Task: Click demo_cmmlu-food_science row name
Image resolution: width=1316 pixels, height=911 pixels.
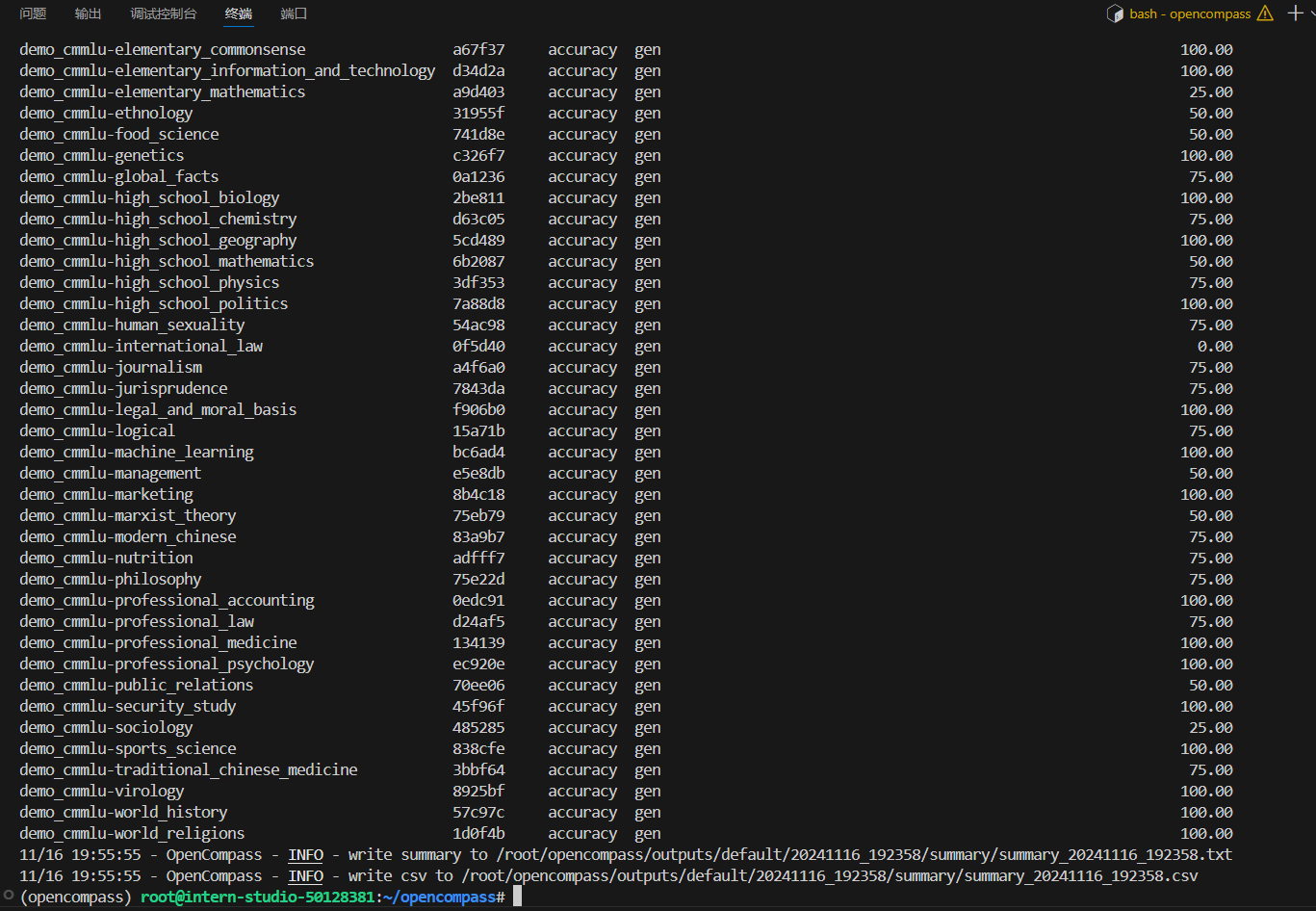Action: tap(119, 134)
